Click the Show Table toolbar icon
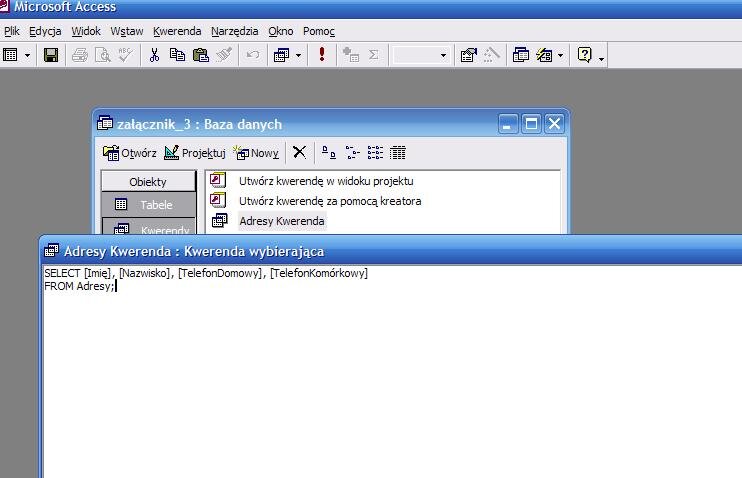This screenshot has width=742, height=478. tap(350, 55)
